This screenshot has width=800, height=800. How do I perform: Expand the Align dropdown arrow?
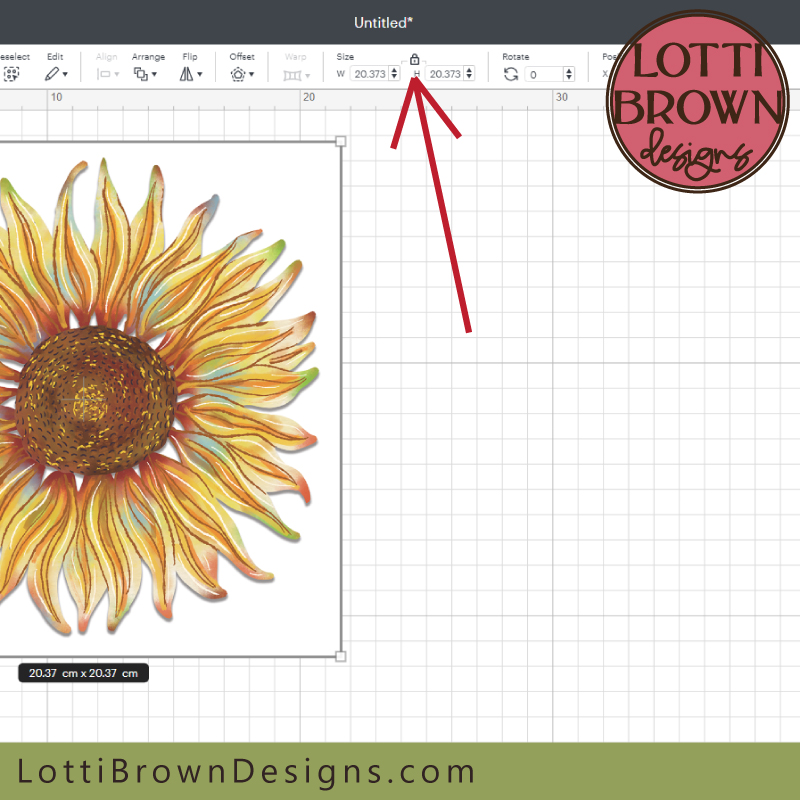click(x=117, y=74)
